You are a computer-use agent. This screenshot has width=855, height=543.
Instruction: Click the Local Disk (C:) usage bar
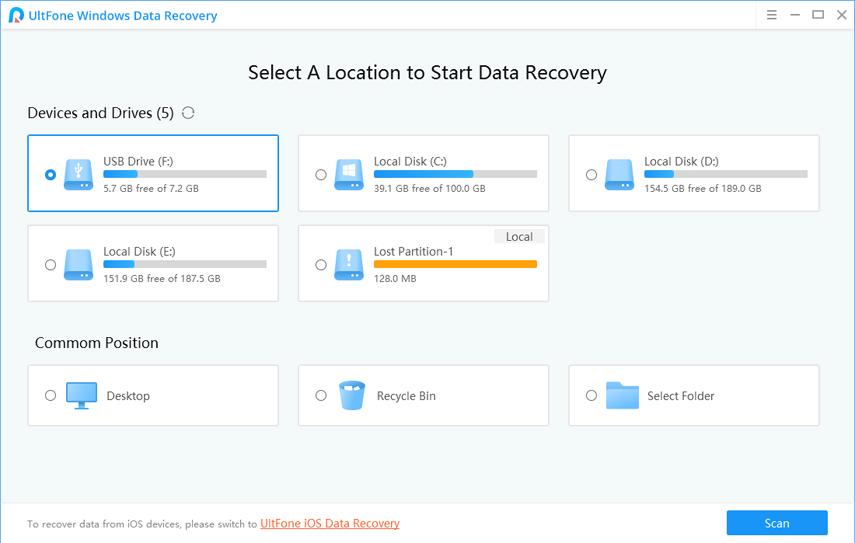(455, 174)
